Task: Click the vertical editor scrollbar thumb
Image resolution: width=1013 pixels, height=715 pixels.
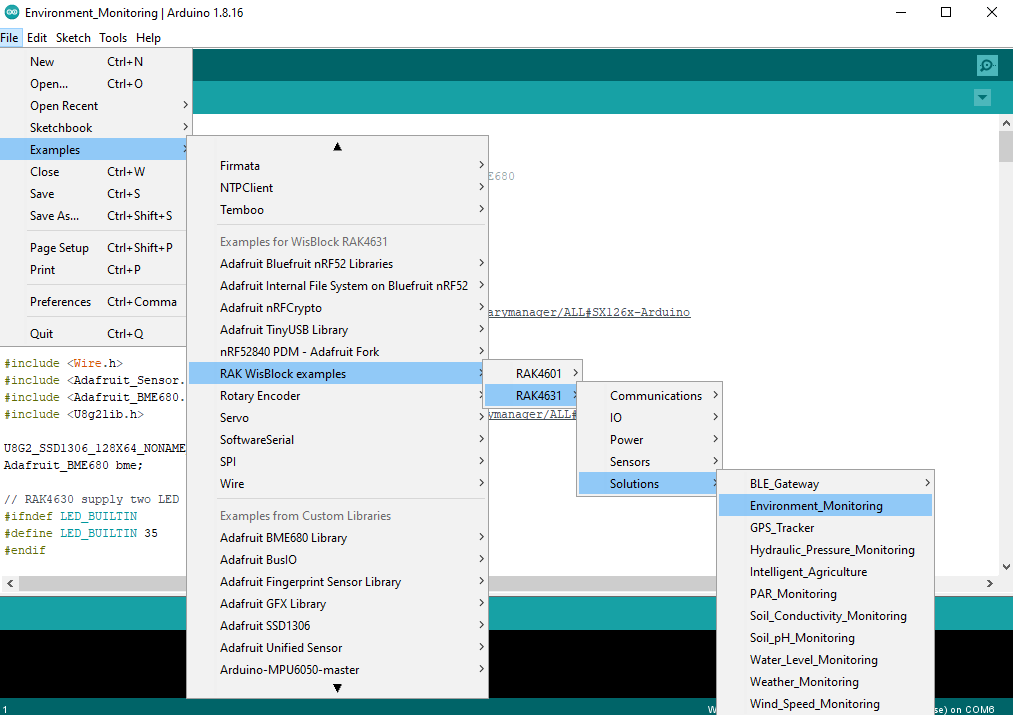Action: pyautogui.click(x=1005, y=146)
